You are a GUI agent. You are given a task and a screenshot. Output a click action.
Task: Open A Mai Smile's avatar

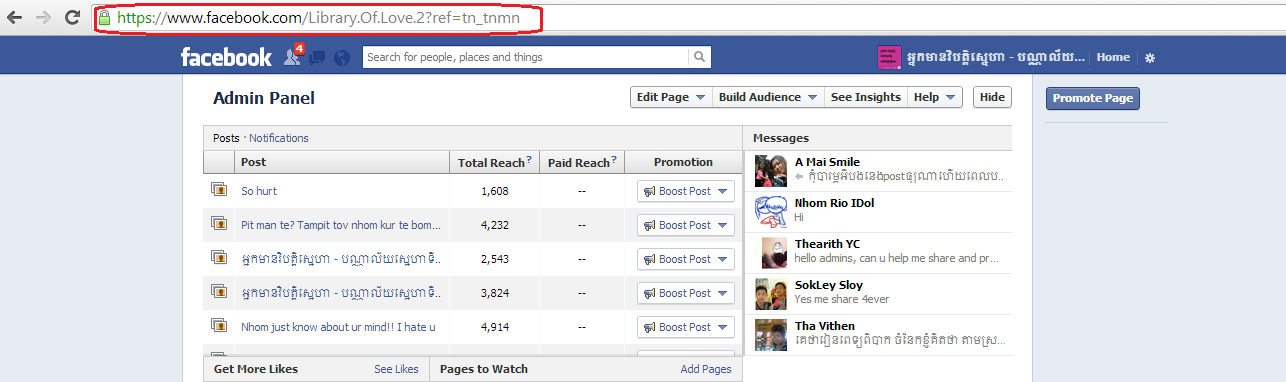(771, 171)
